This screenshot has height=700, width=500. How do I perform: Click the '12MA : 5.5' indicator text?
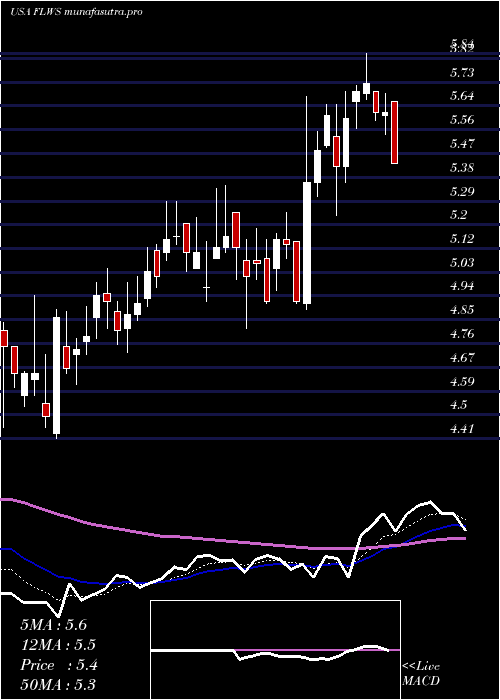click(x=58, y=645)
